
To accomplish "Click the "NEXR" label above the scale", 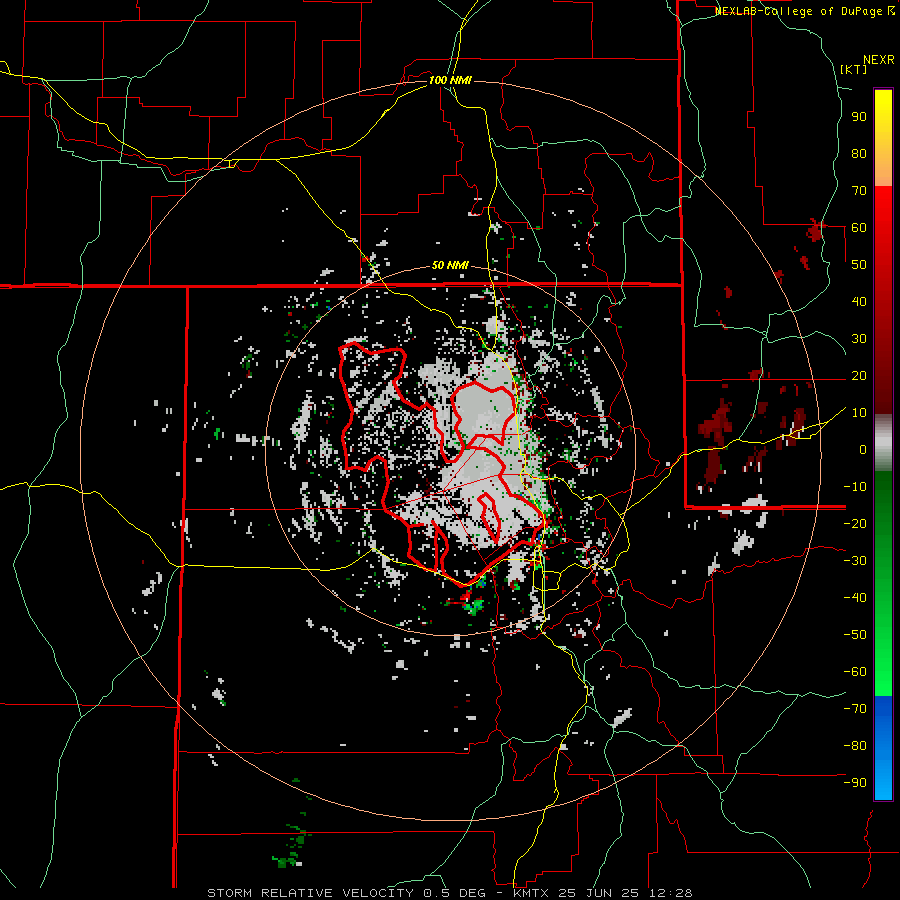I will coord(878,60).
